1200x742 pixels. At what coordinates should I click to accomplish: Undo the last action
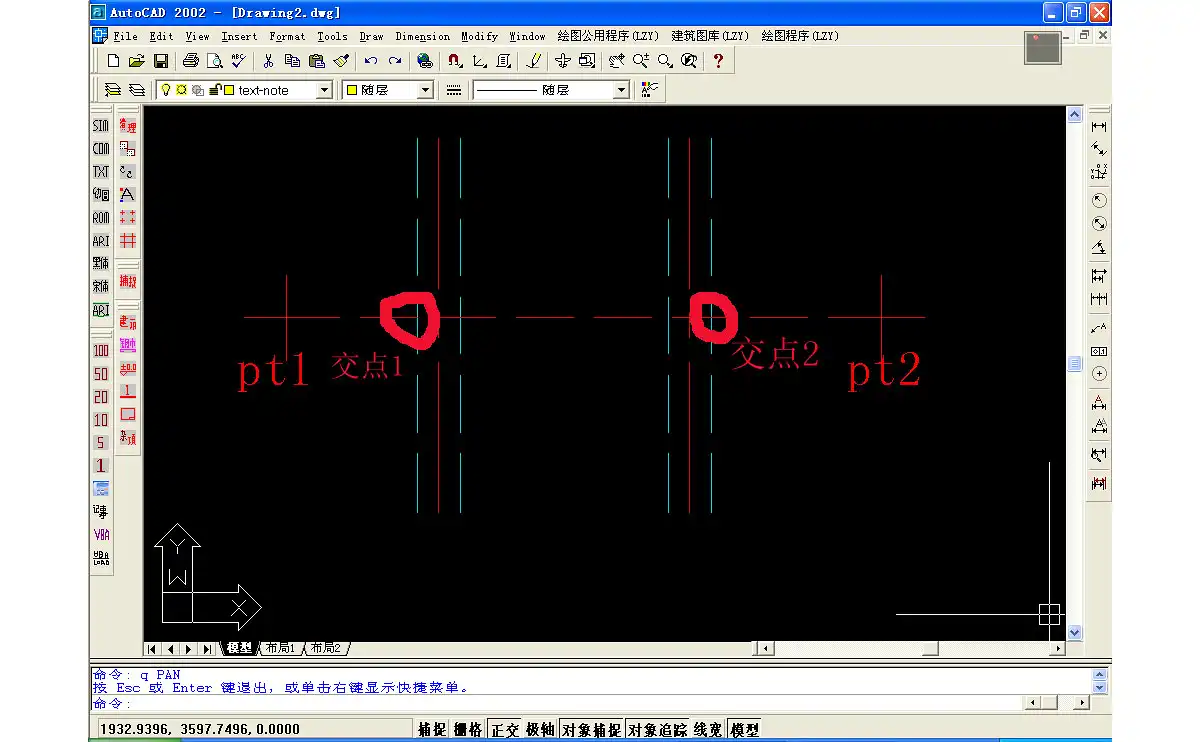point(371,61)
